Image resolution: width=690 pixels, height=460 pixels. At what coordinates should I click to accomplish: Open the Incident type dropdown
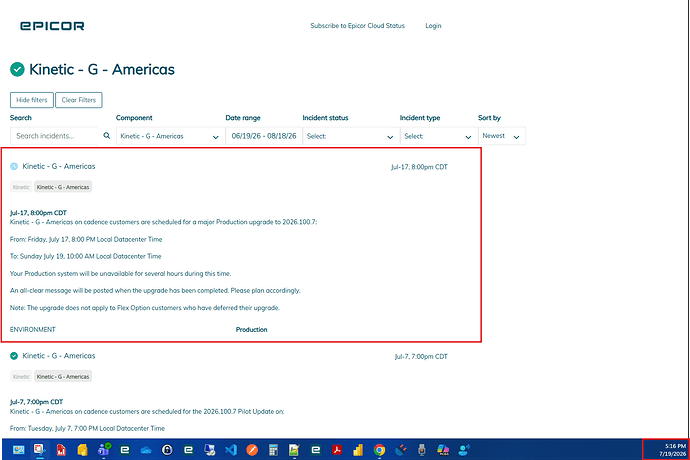pyautogui.click(x=438, y=136)
